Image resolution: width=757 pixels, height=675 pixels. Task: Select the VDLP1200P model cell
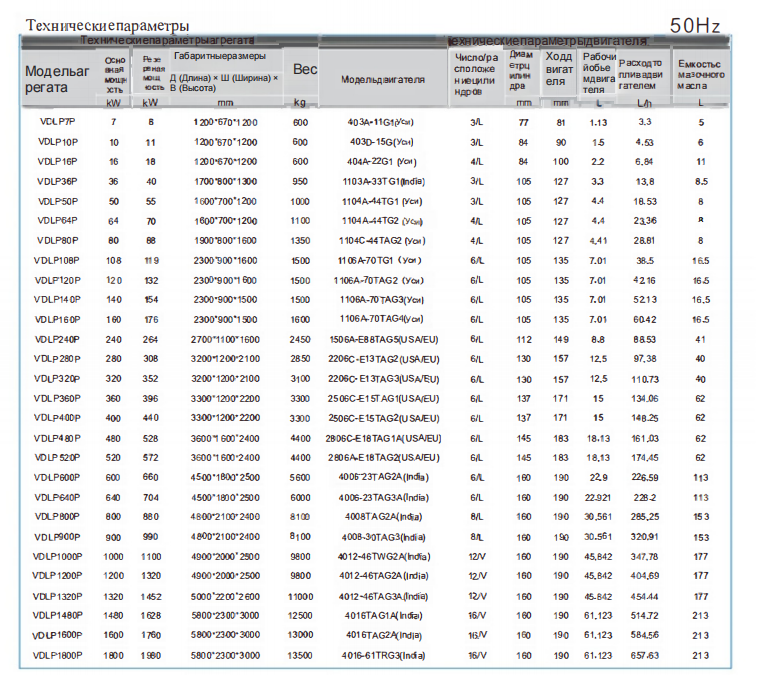57,576
